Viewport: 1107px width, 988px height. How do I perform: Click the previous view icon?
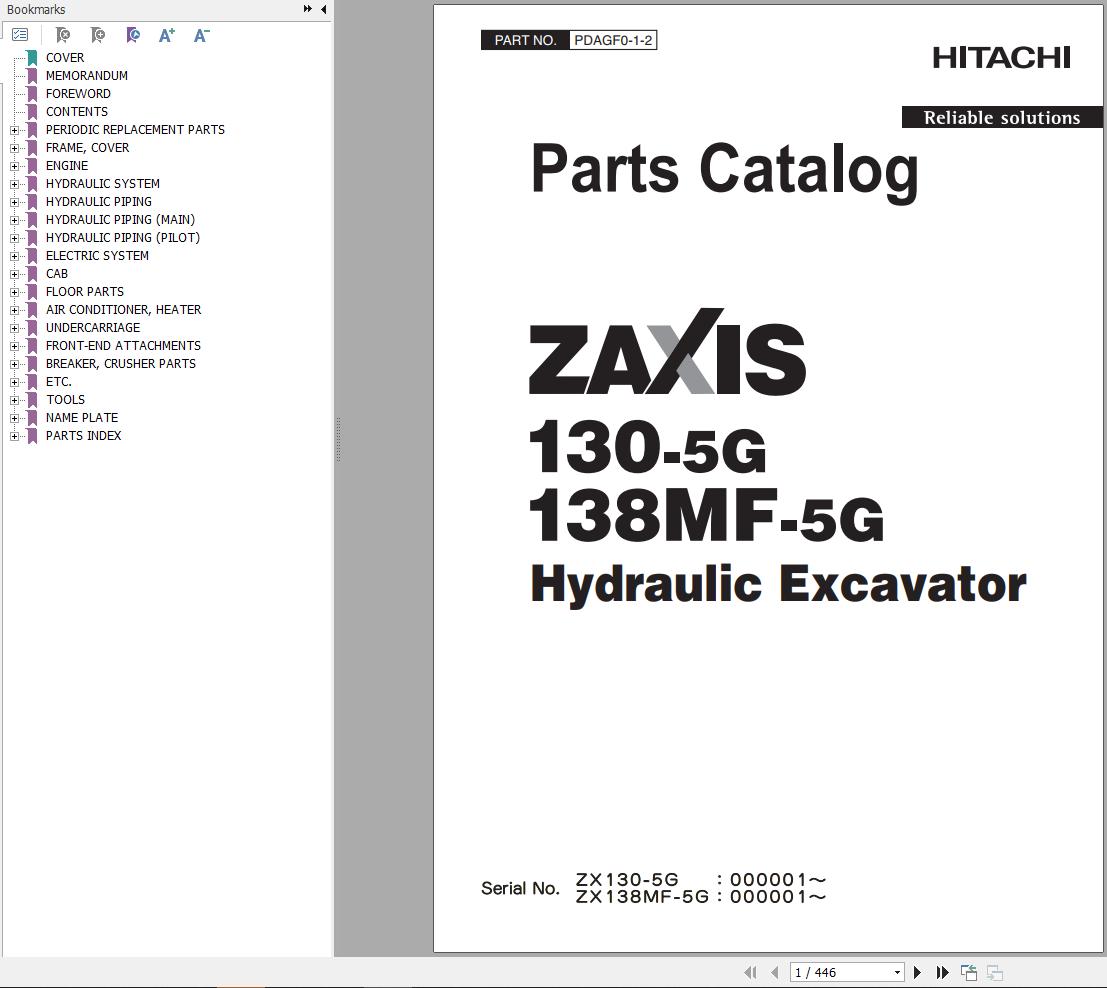969,972
